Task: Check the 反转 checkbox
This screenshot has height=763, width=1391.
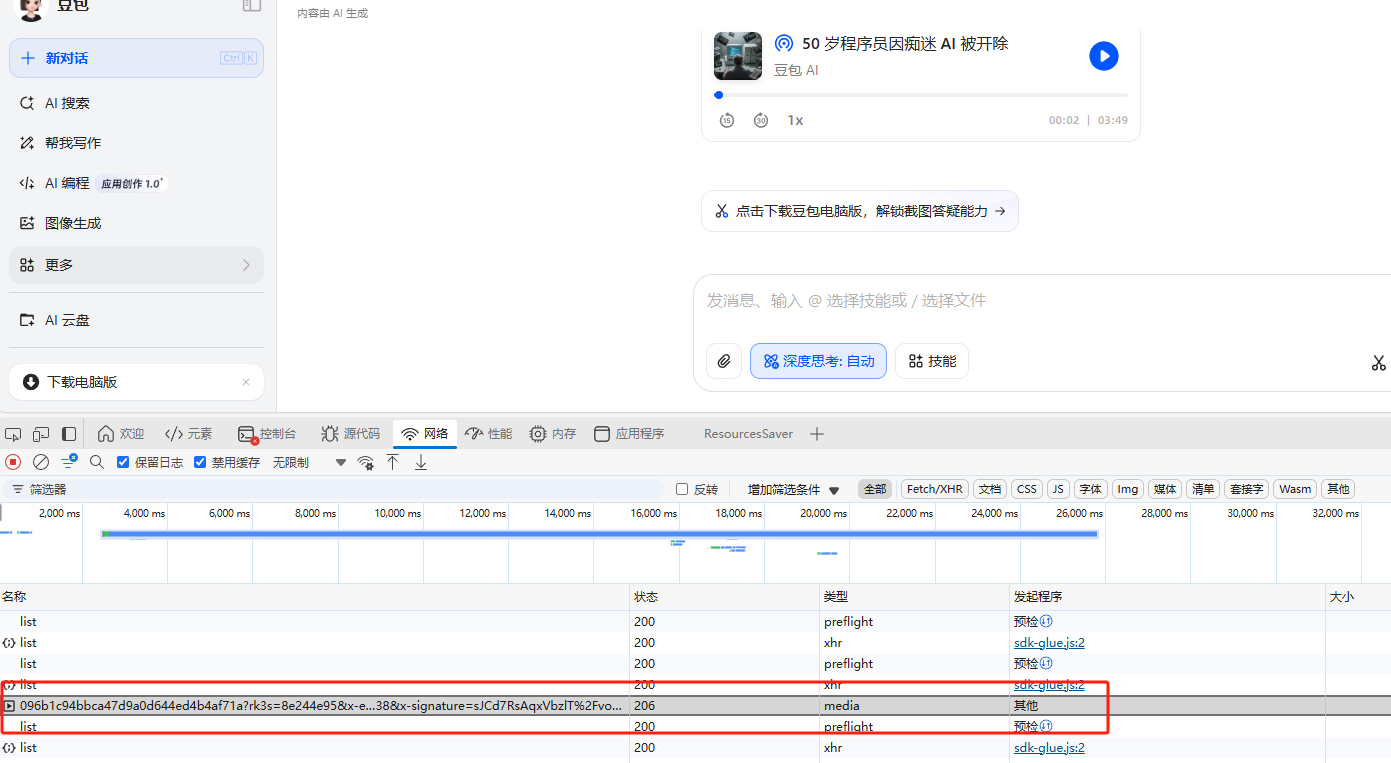Action: [x=682, y=489]
